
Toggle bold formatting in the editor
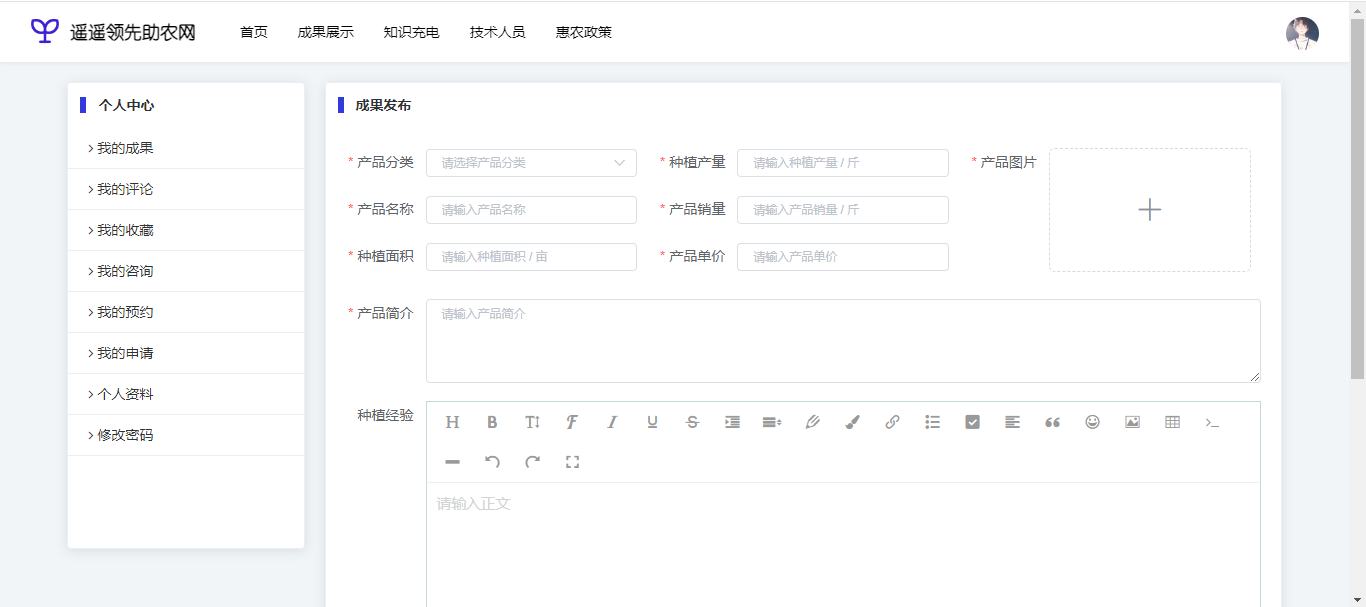pos(492,422)
